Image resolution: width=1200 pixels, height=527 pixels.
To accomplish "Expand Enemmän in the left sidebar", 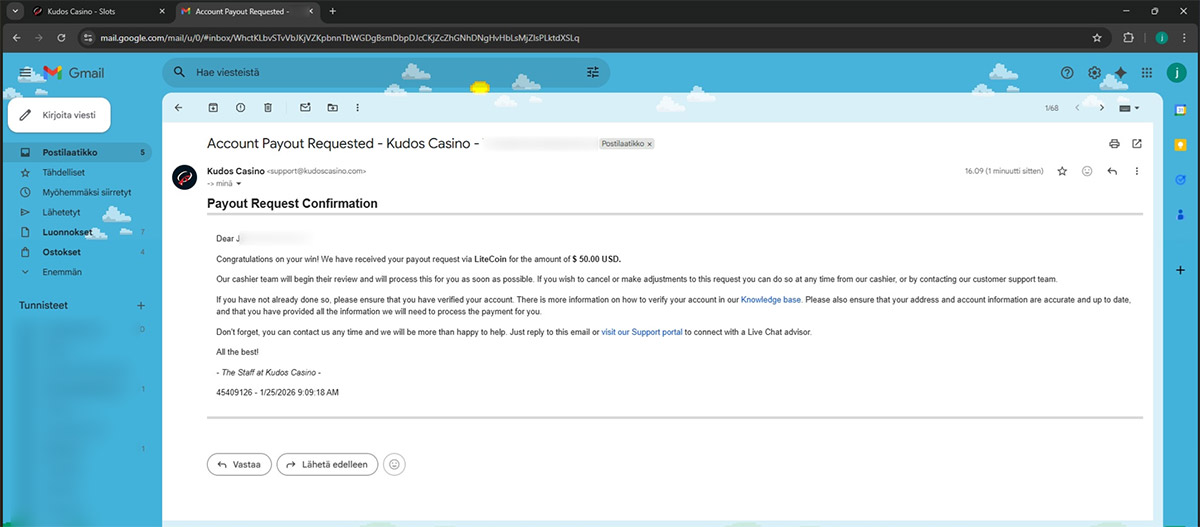I will click(x=62, y=272).
